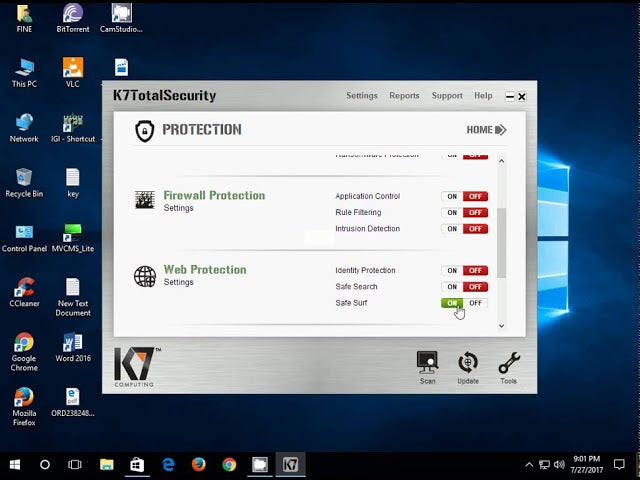
Task: Turn Rule Filtering ON
Action: tap(452, 213)
